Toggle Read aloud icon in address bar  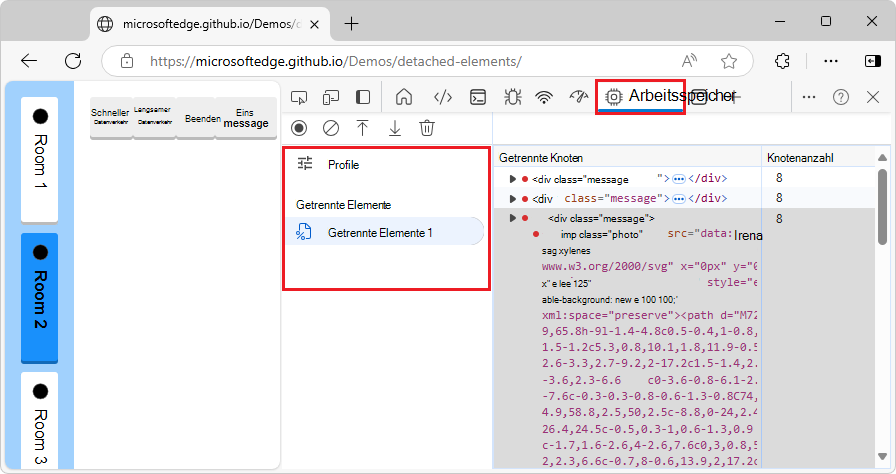(689, 61)
